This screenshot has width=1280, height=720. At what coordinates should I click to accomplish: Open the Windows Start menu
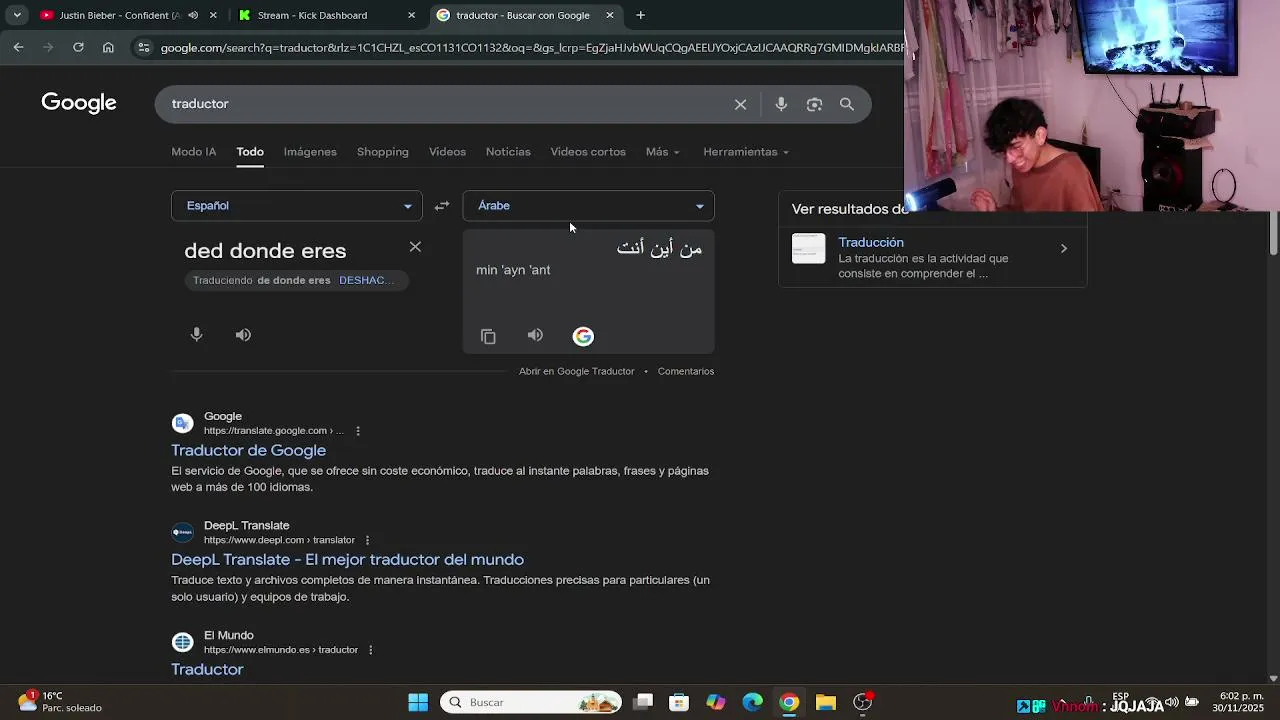pyautogui.click(x=418, y=702)
